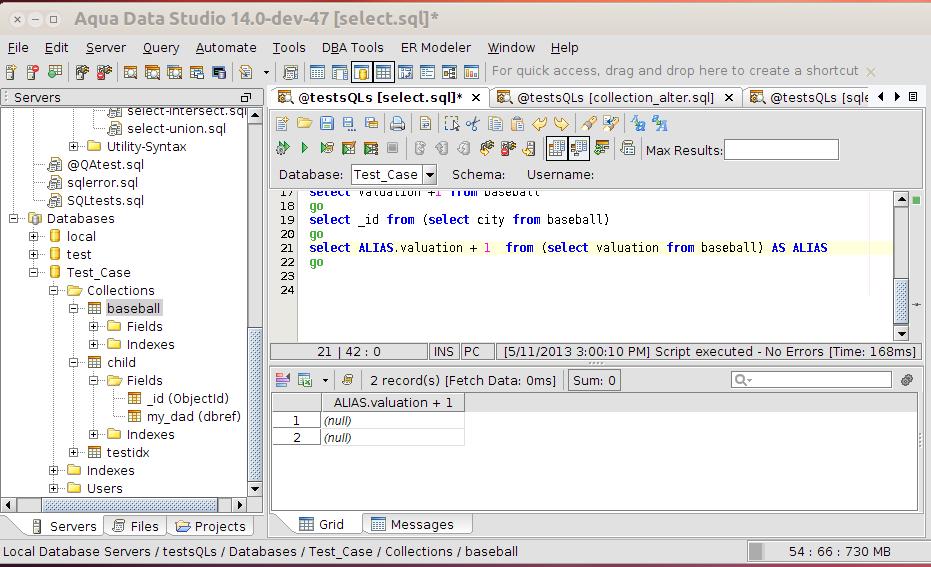Click the rectangular selection cursor icon
The width and height of the screenshot is (931, 567).
(451, 123)
